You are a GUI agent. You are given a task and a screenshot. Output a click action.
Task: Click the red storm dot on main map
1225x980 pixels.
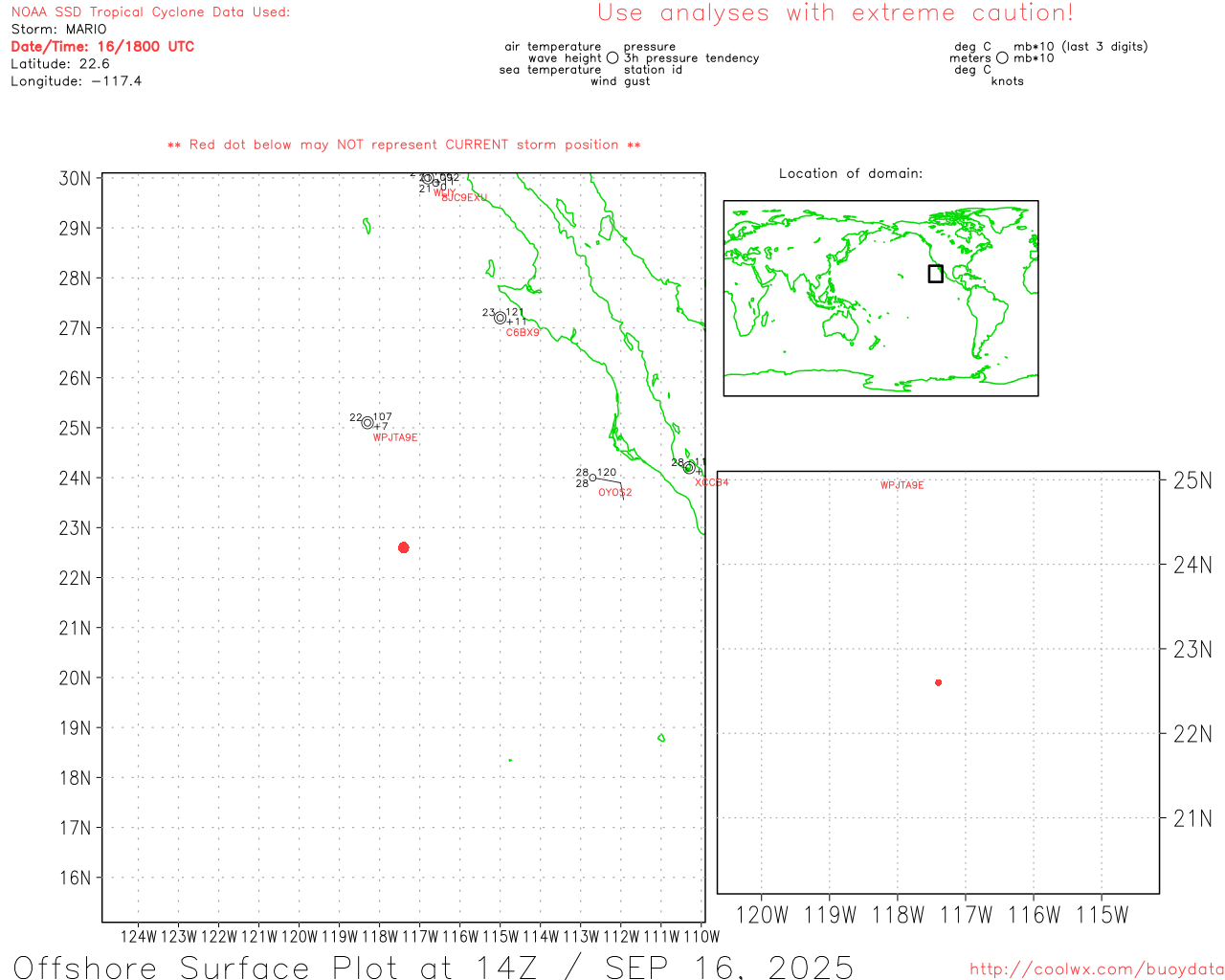[x=404, y=547]
